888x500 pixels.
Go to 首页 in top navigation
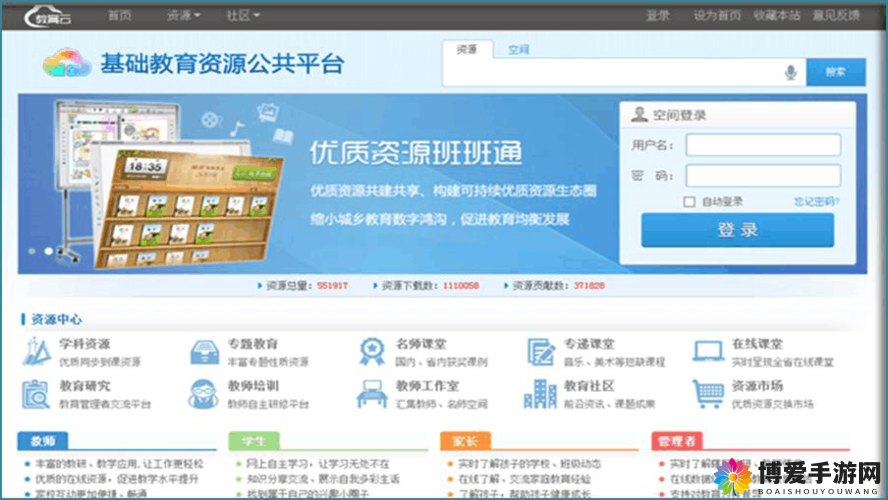point(120,15)
